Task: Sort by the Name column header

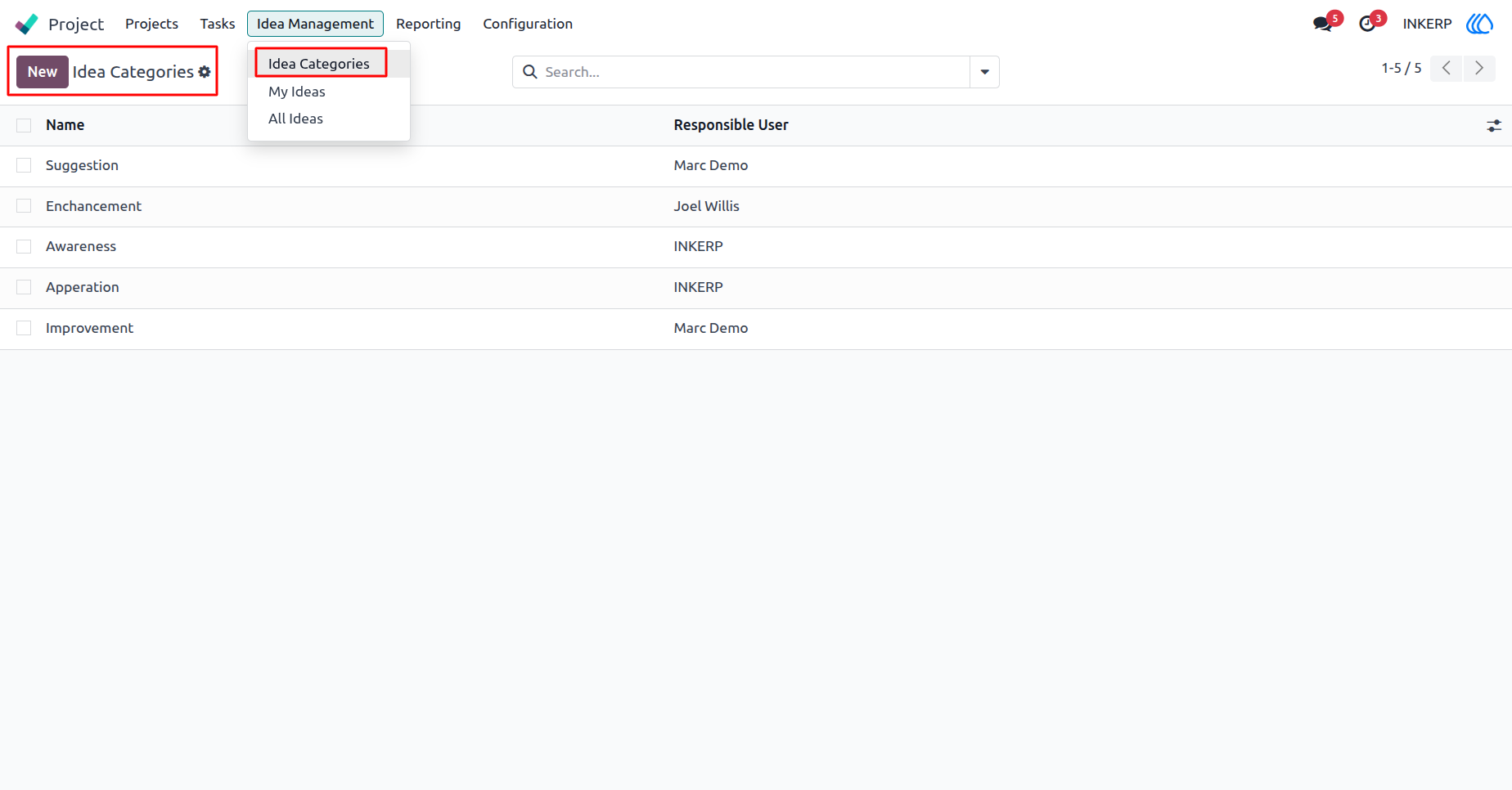Action: point(65,125)
